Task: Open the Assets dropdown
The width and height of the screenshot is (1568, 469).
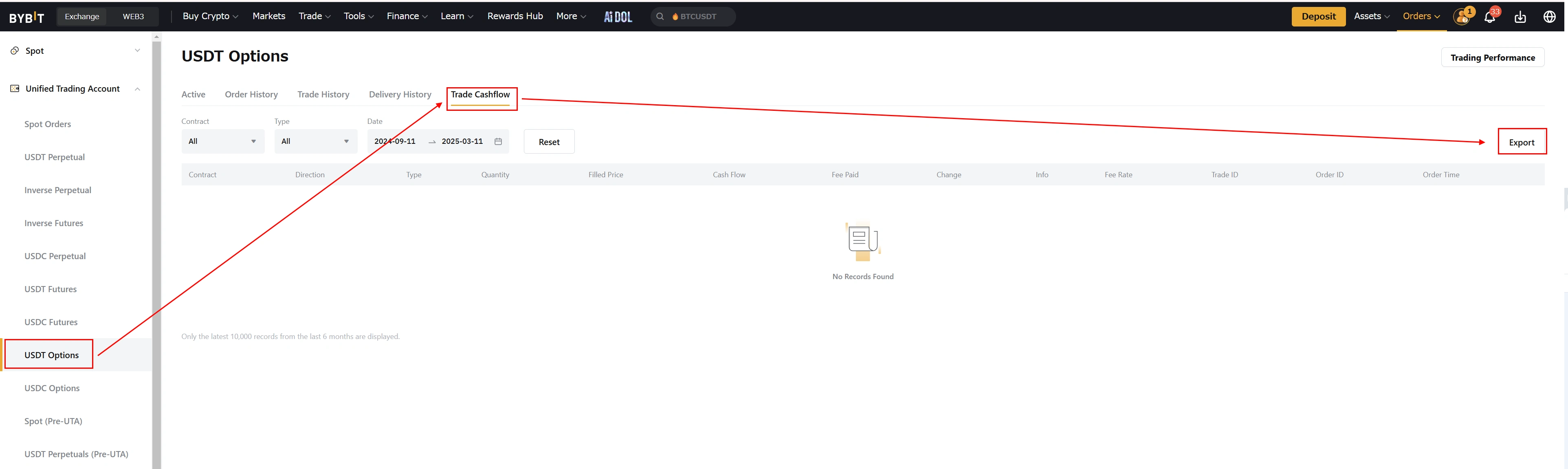Action: pos(1371,16)
